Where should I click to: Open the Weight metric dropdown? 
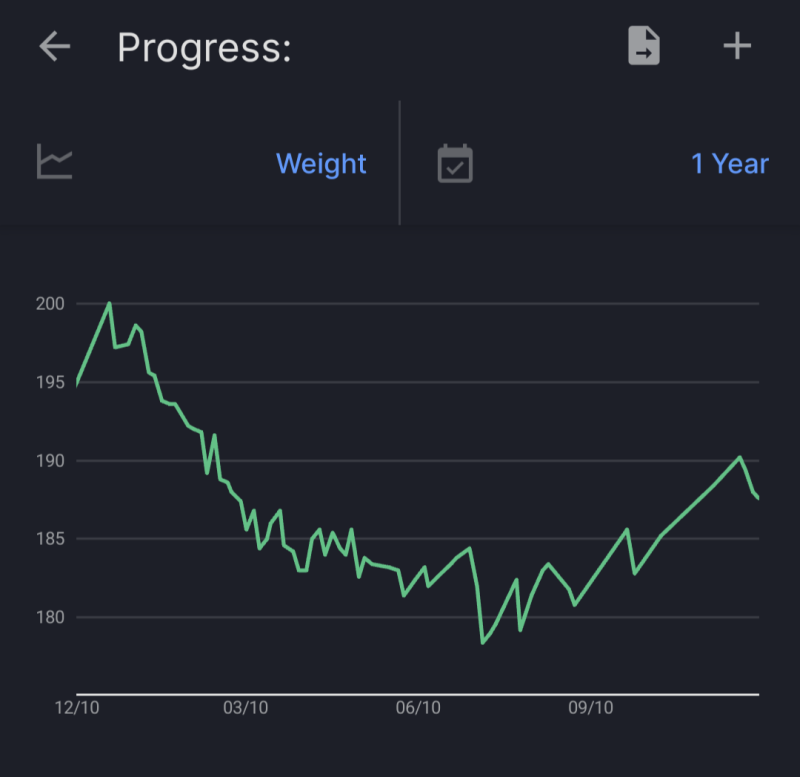click(x=321, y=163)
